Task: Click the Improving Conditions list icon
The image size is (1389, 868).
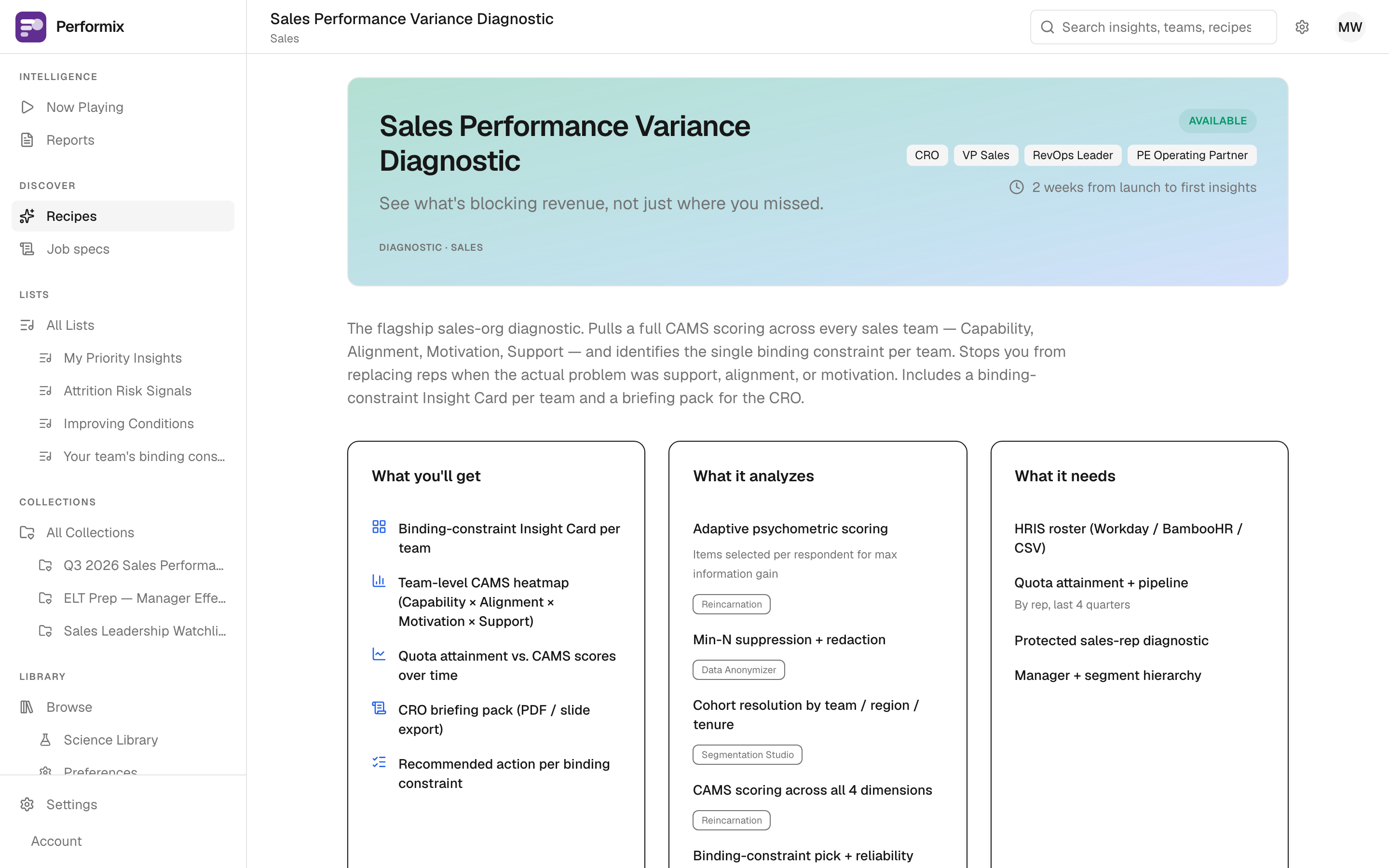Action: coord(45,423)
